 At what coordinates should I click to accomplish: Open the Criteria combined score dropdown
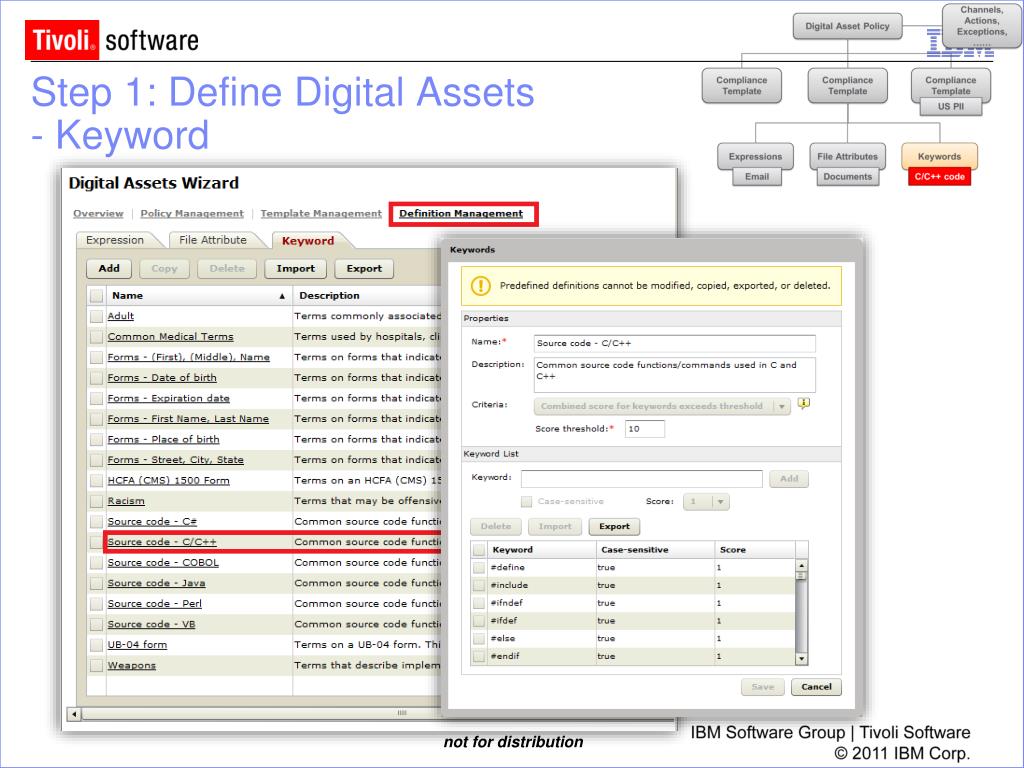(662, 406)
